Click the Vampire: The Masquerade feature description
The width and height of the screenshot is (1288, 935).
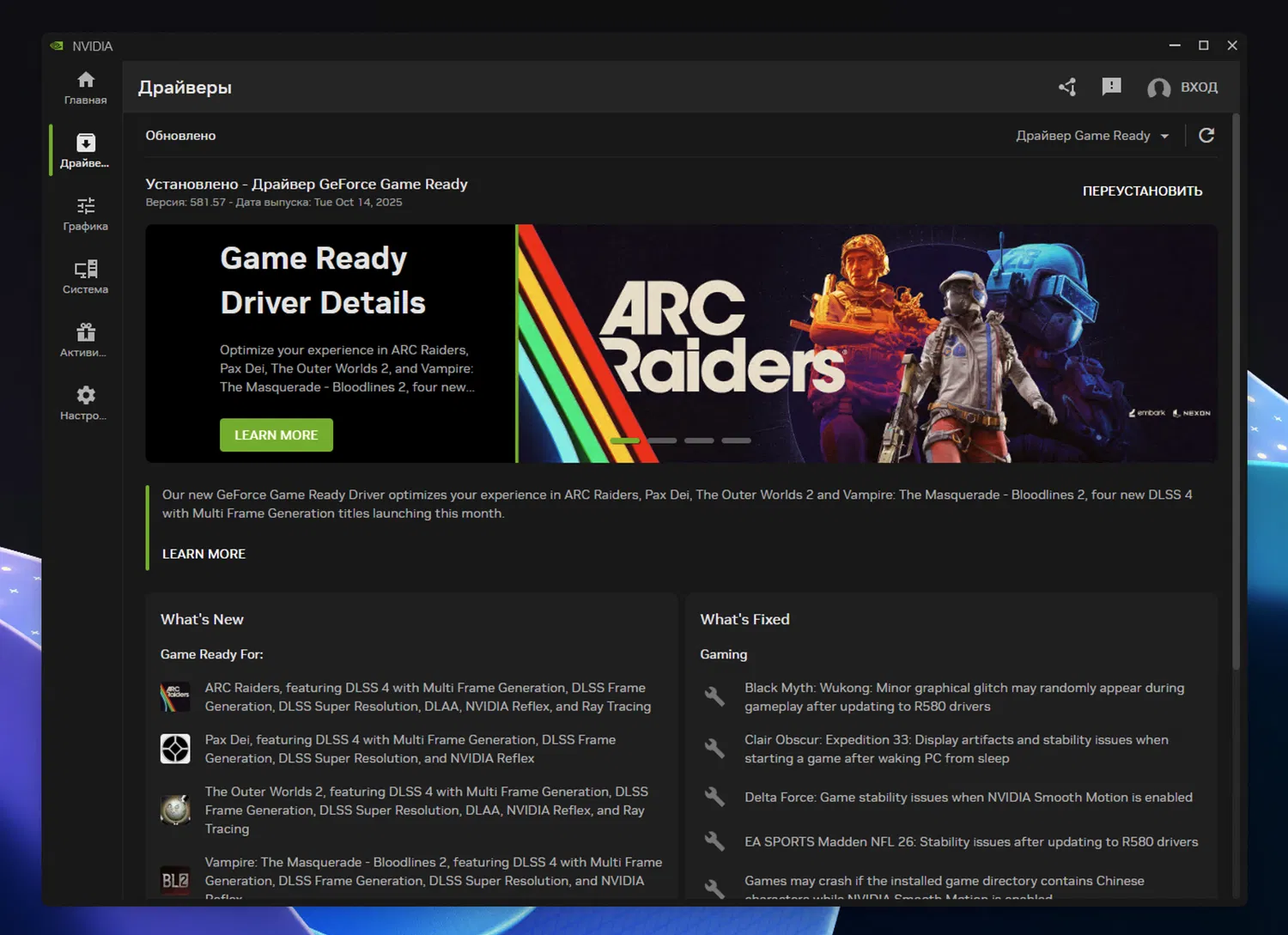click(434, 880)
